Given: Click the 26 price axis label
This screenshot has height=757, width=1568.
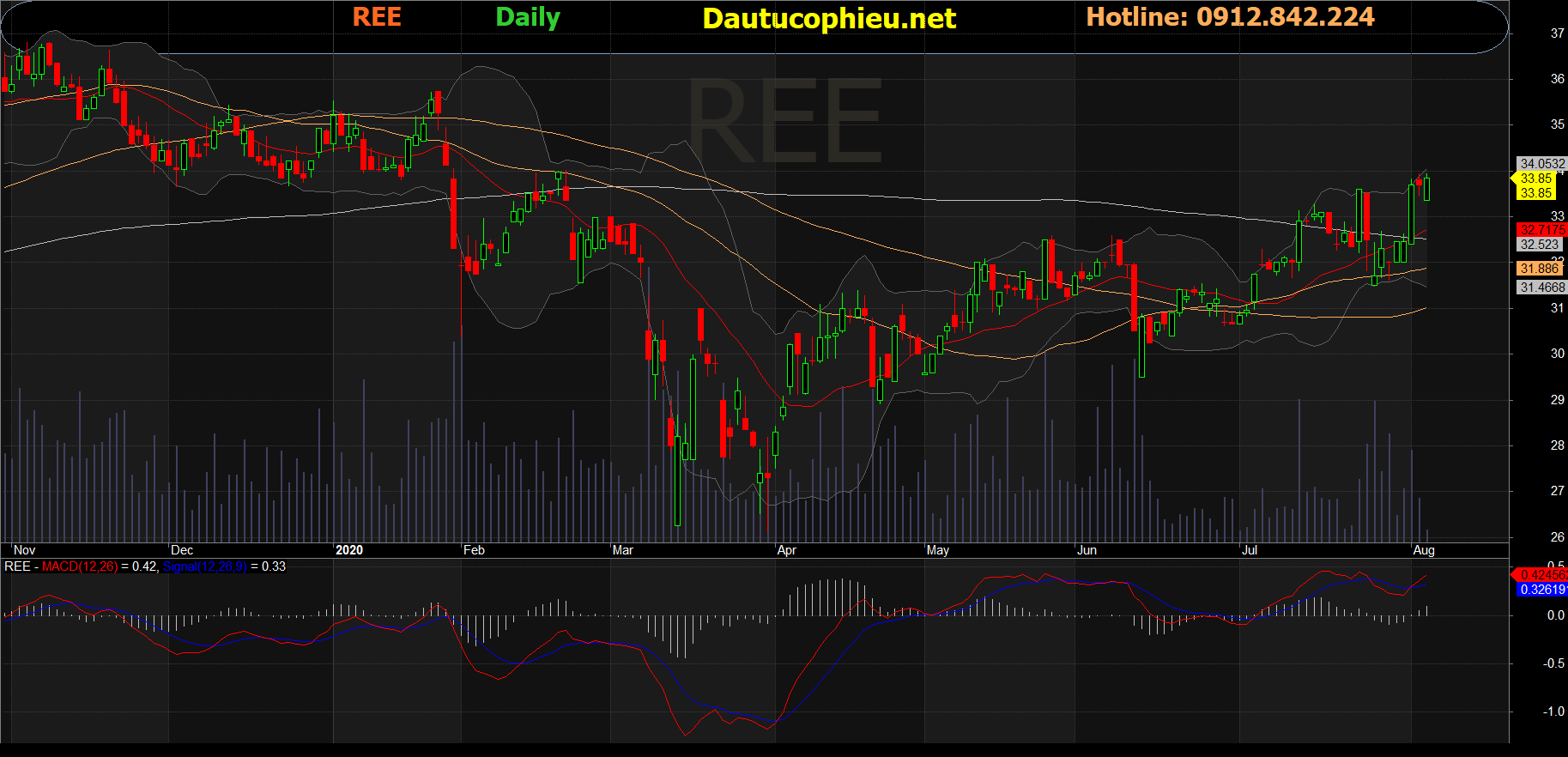Looking at the screenshot, I should point(1557,537).
